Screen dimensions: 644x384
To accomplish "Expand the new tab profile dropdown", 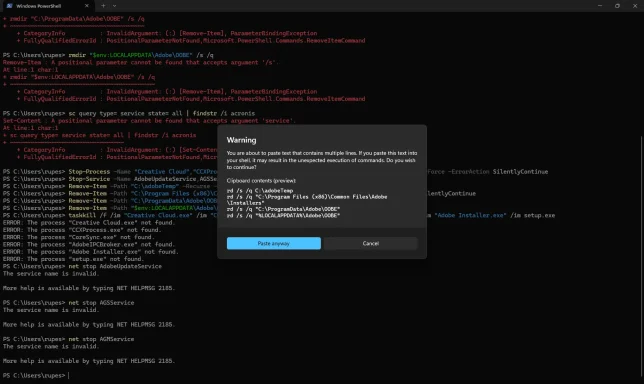I will pos(115,6).
